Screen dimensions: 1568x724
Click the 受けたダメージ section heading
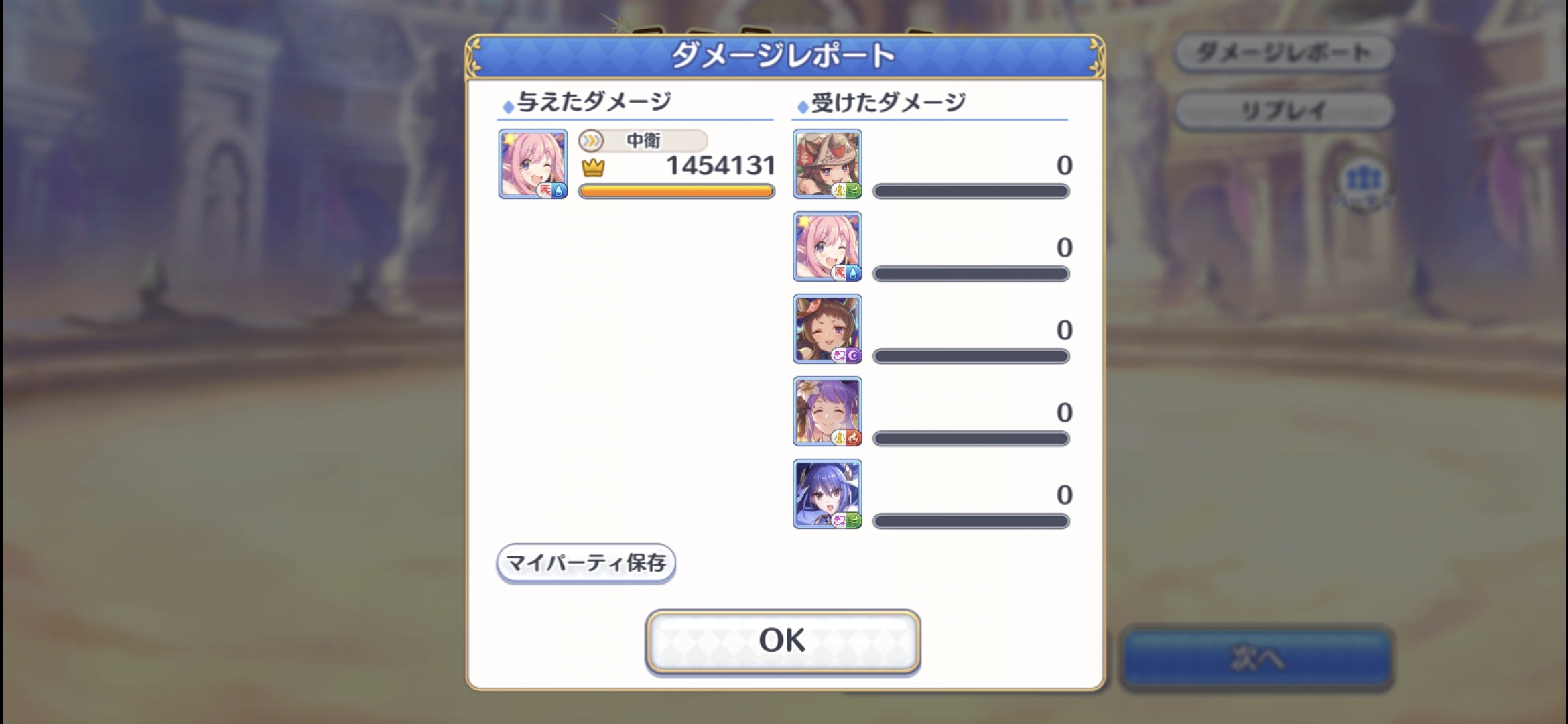click(889, 103)
